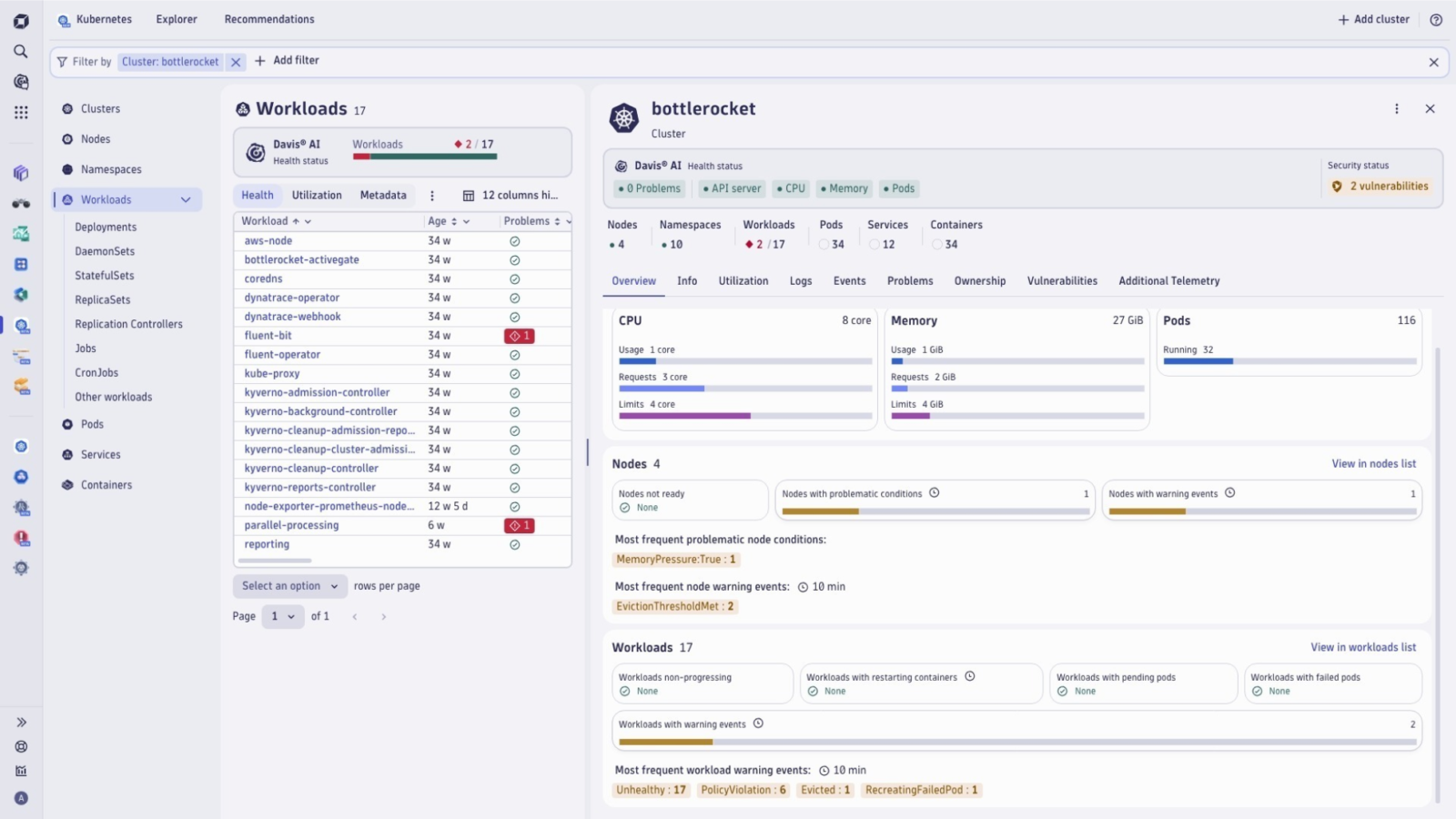The height and width of the screenshot is (819, 1456).
Task: Open CronJobs in the sidebar
Action: 96,373
